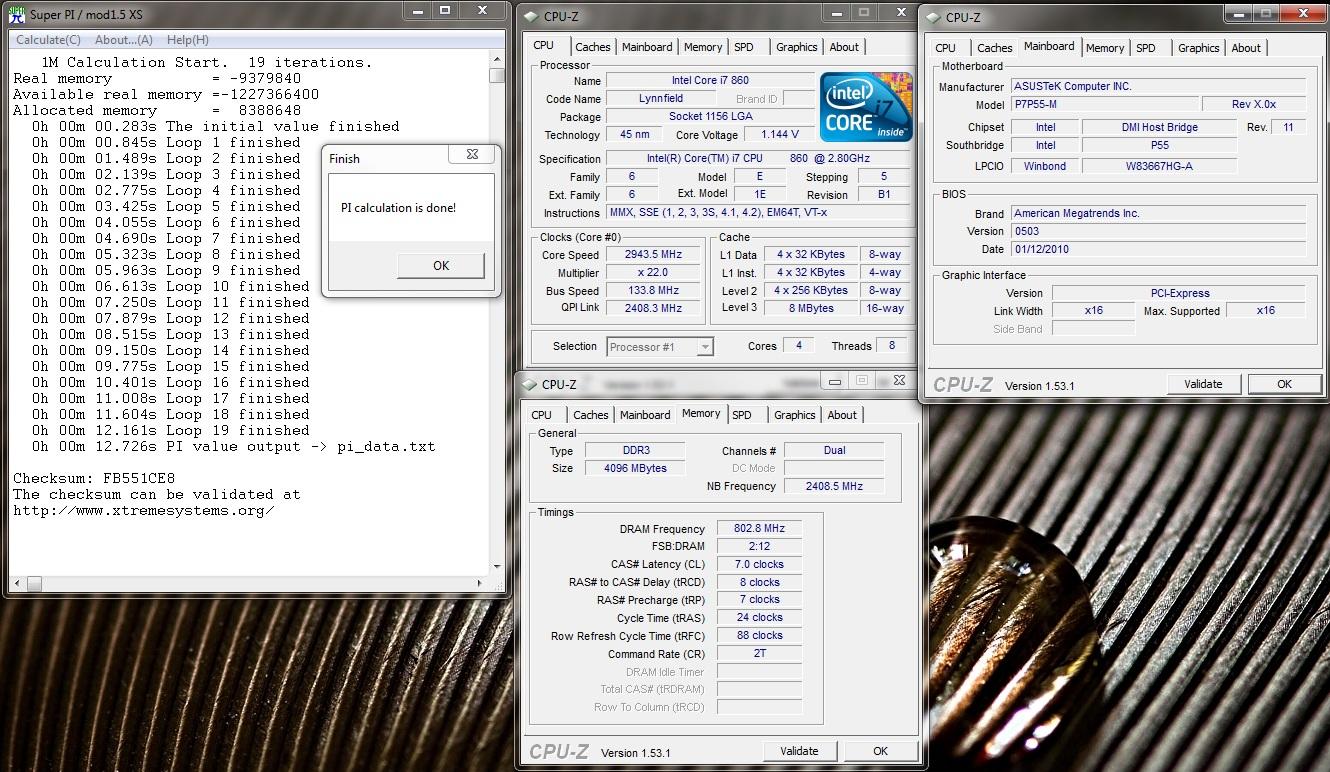Viewport: 1330px width, 772px height.
Task: Click the Row Refresh Cycle Time 88 clocks
Action: pos(760,636)
